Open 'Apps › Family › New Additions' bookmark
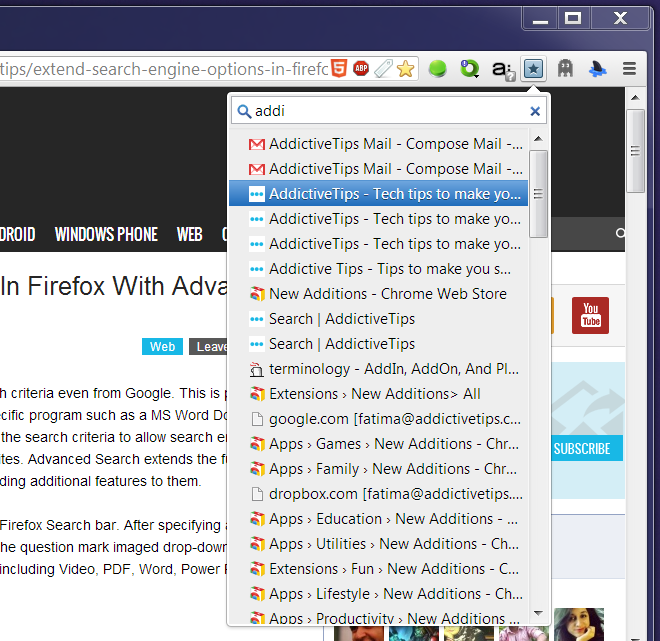The width and height of the screenshot is (660, 641). point(378,468)
